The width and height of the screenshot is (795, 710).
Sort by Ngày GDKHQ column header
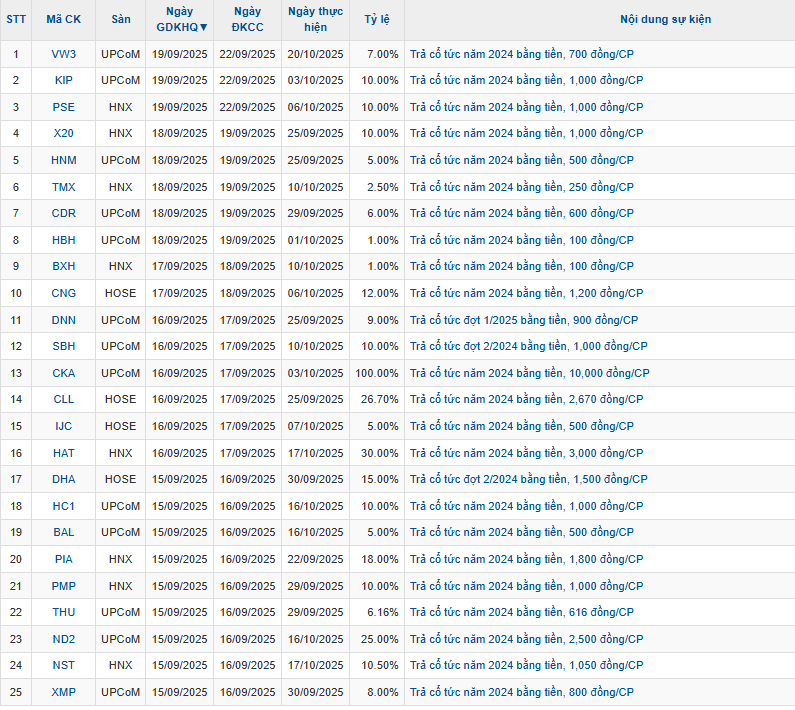pyautogui.click(x=180, y=19)
